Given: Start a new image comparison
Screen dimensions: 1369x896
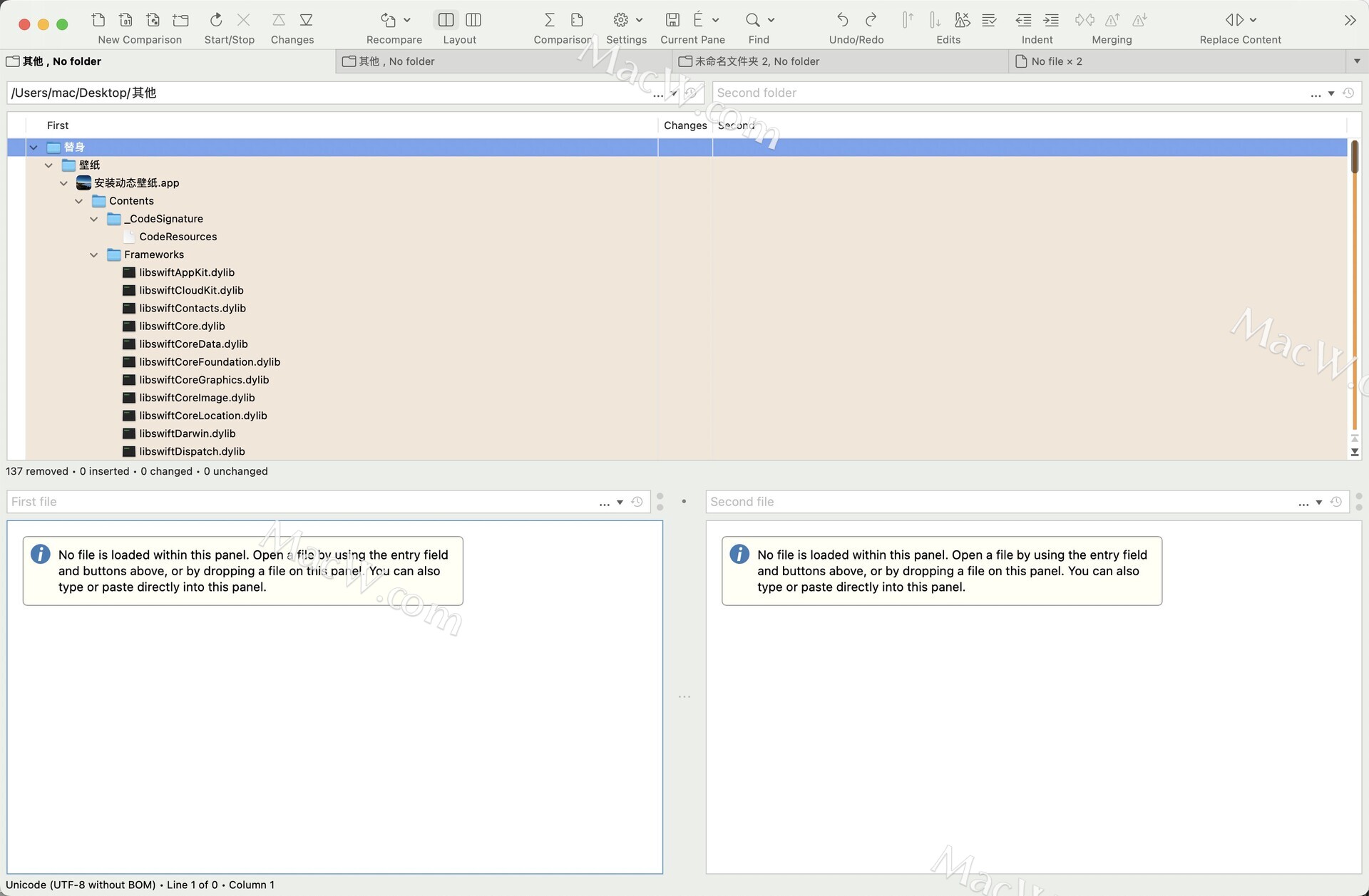Looking at the screenshot, I should [153, 20].
